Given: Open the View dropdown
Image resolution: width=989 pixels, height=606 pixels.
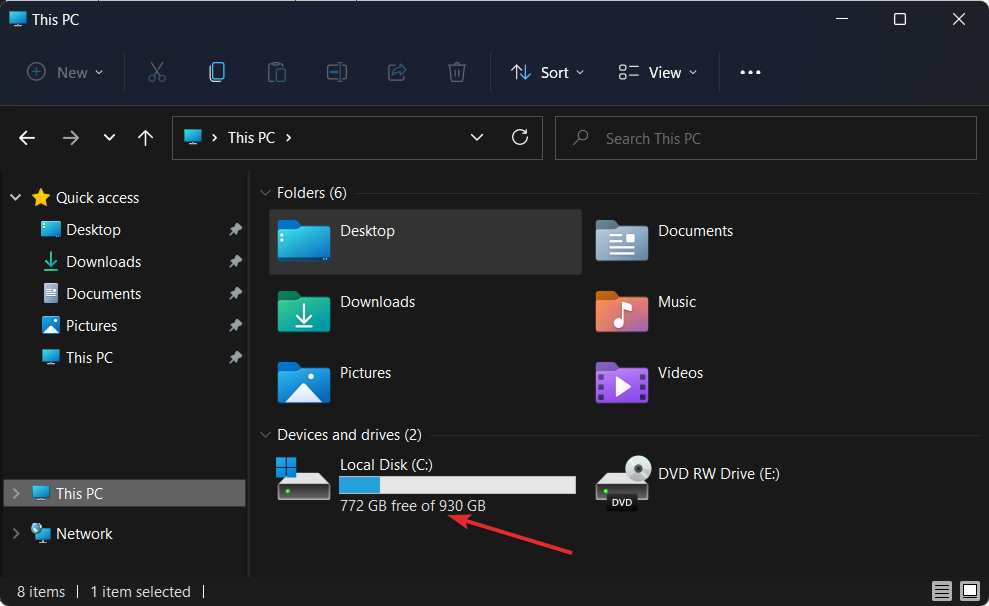Looking at the screenshot, I should click(656, 72).
